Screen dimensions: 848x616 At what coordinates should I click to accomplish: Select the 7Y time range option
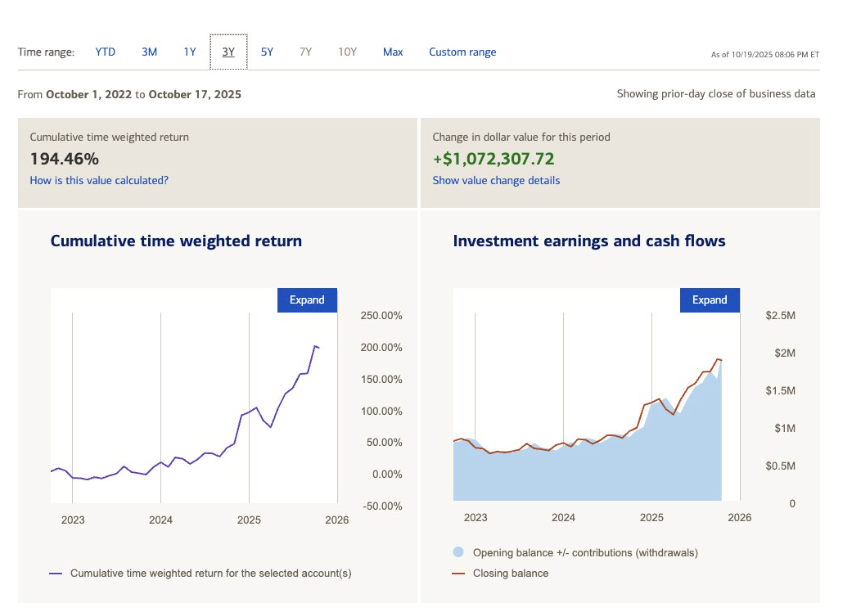pos(306,52)
